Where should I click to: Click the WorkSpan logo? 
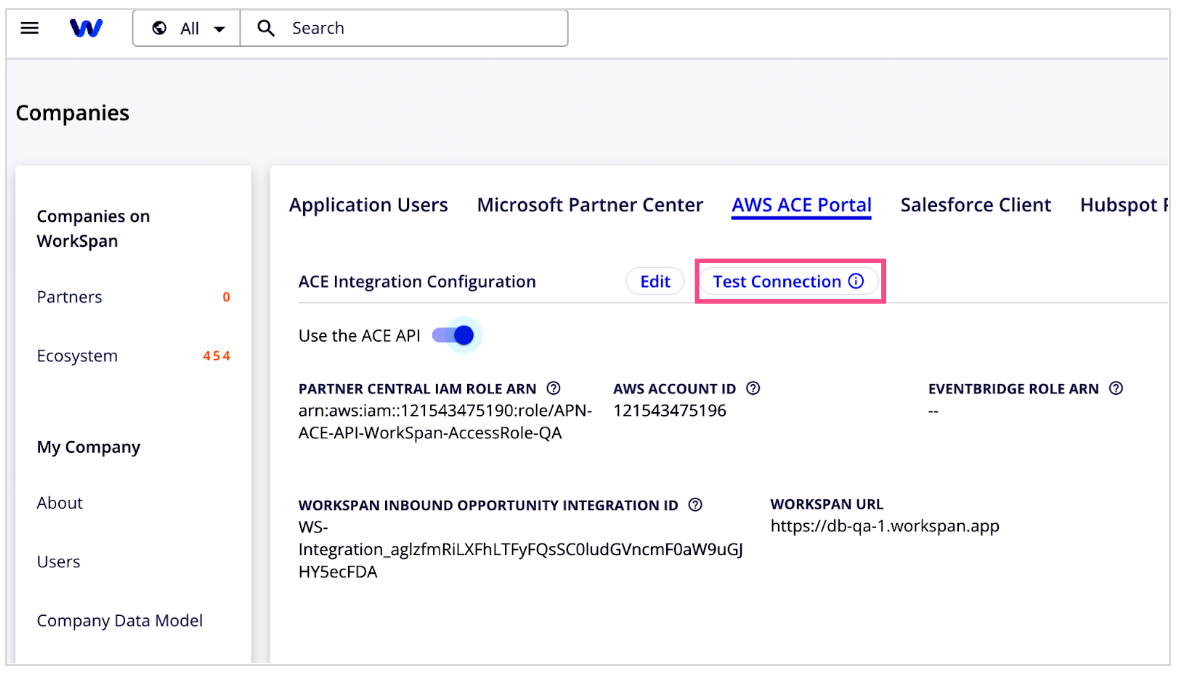86,29
